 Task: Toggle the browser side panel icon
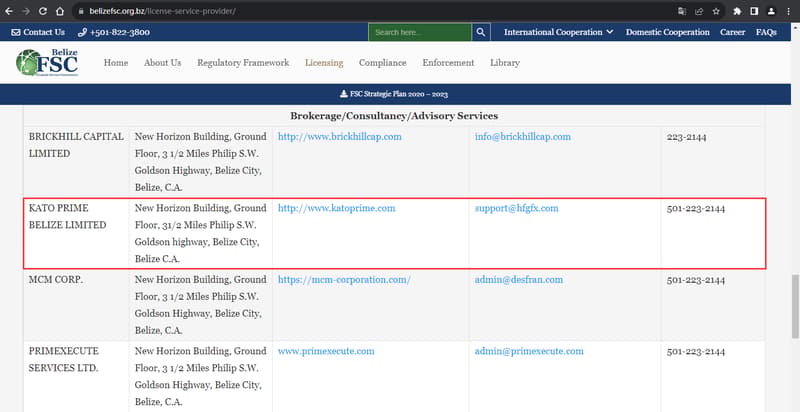tap(754, 11)
